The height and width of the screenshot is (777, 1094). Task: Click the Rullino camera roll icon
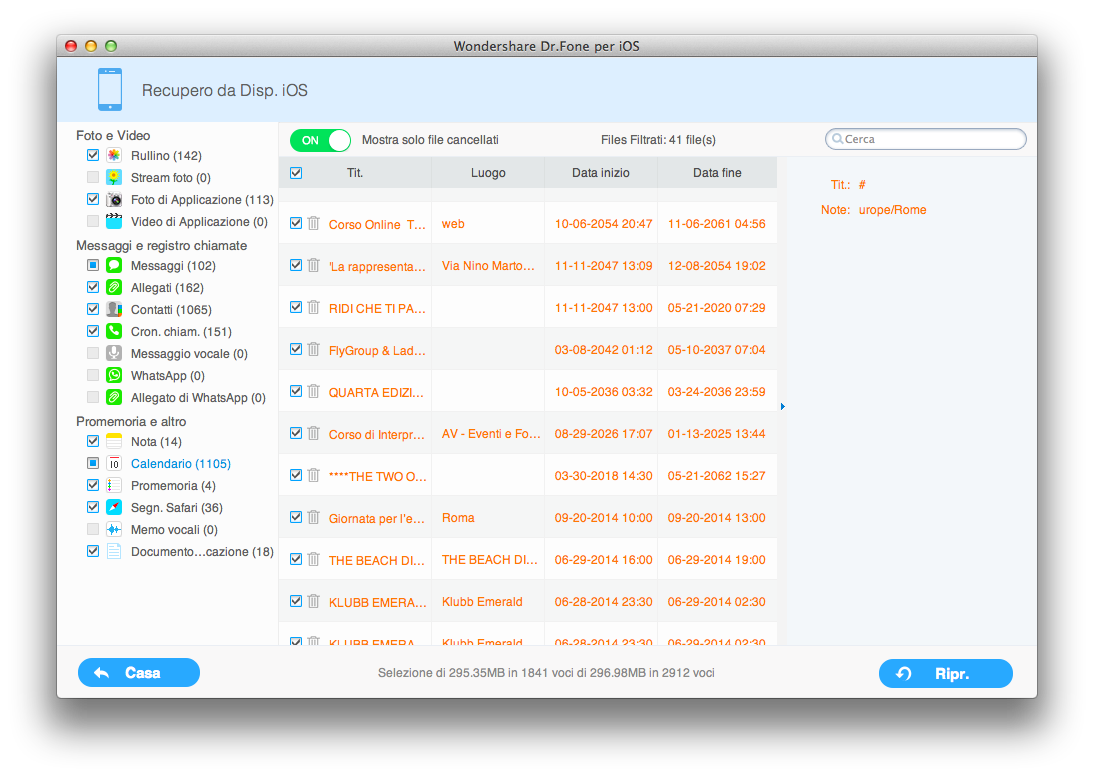[114, 156]
